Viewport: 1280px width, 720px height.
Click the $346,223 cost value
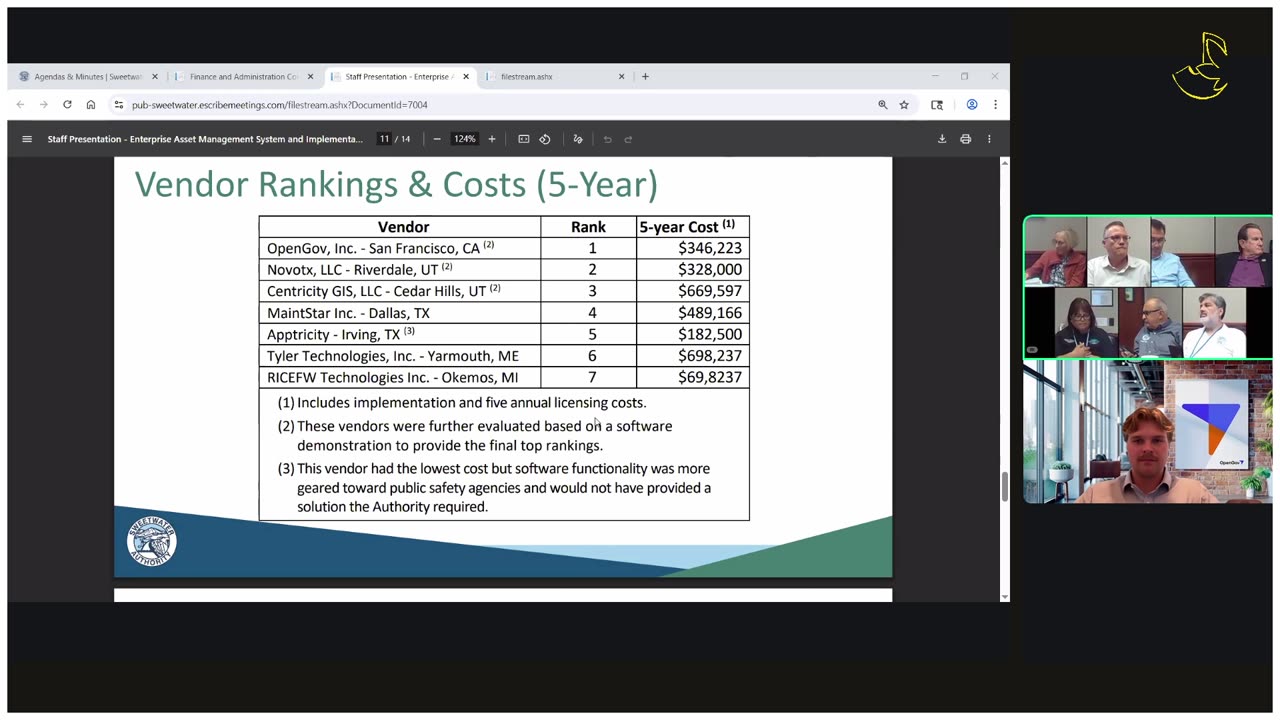pos(709,248)
